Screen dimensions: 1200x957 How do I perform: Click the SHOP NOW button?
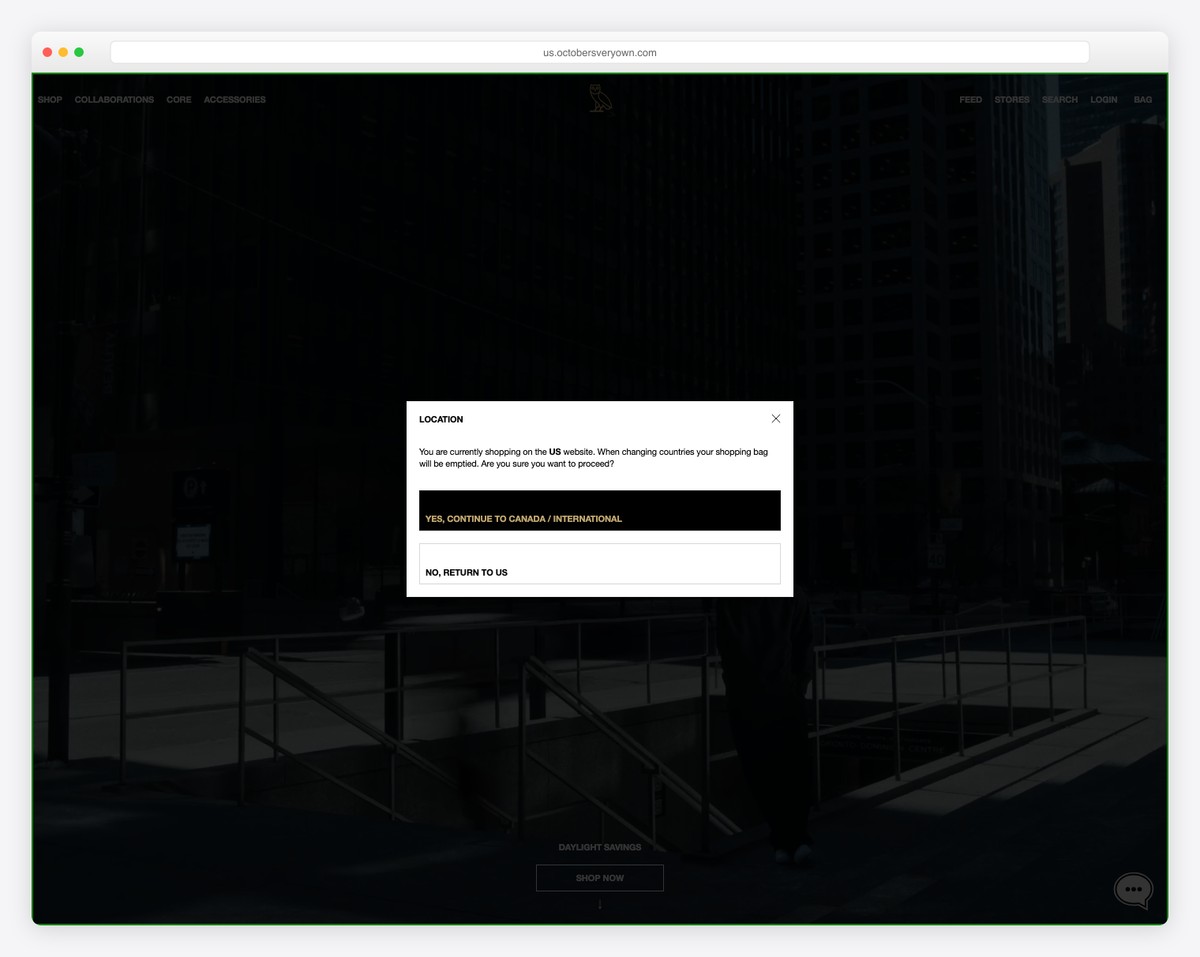coord(599,877)
